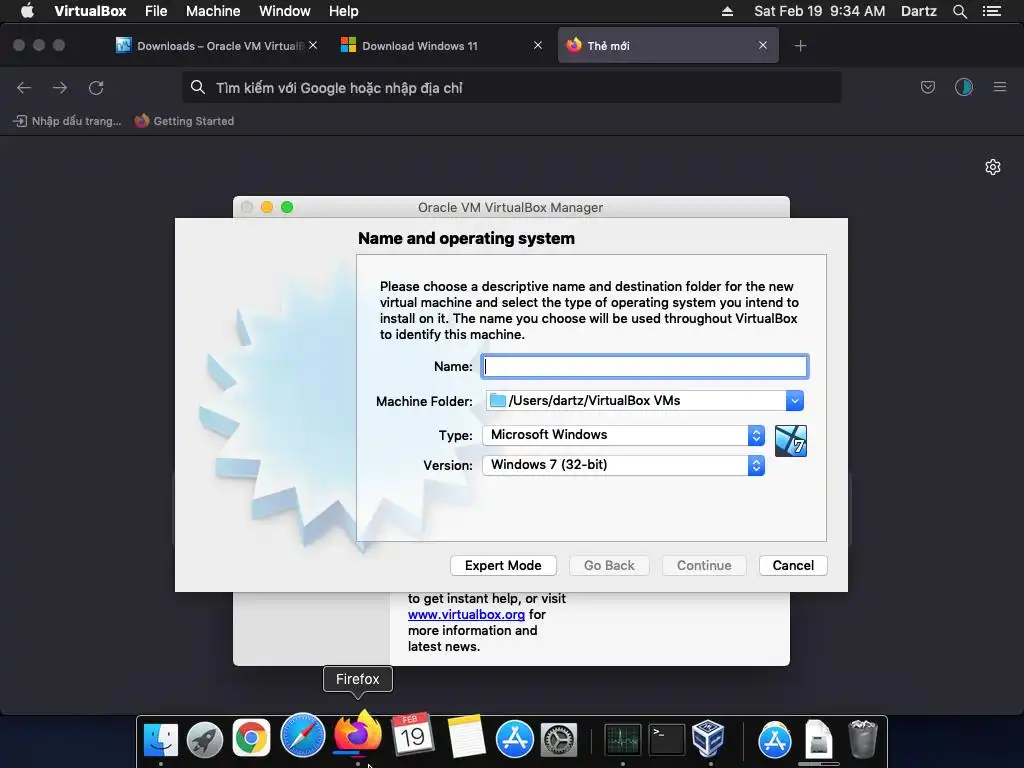Open the Machine menu
This screenshot has width=1024, height=768.
coord(213,11)
